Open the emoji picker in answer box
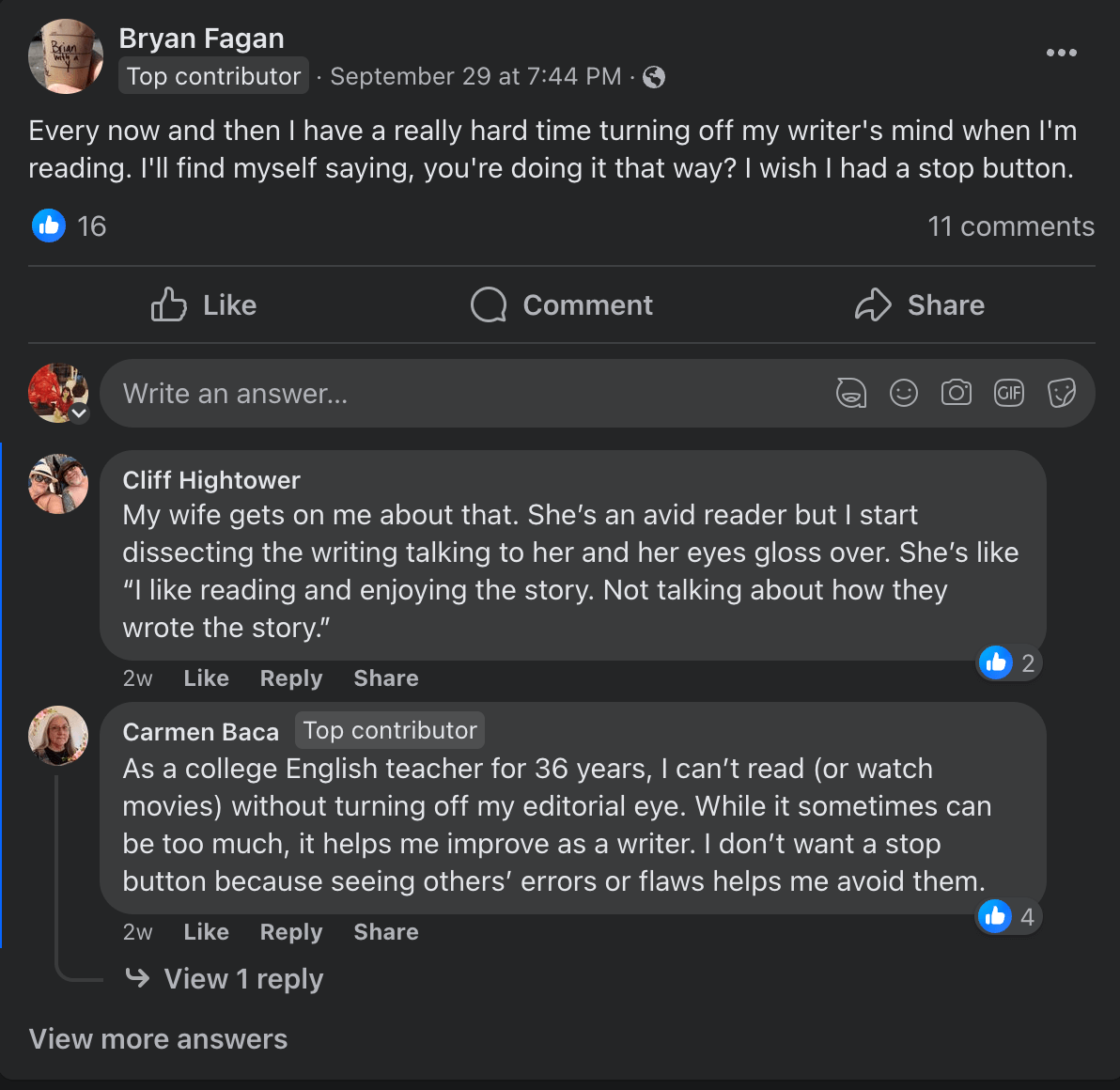 (904, 393)
